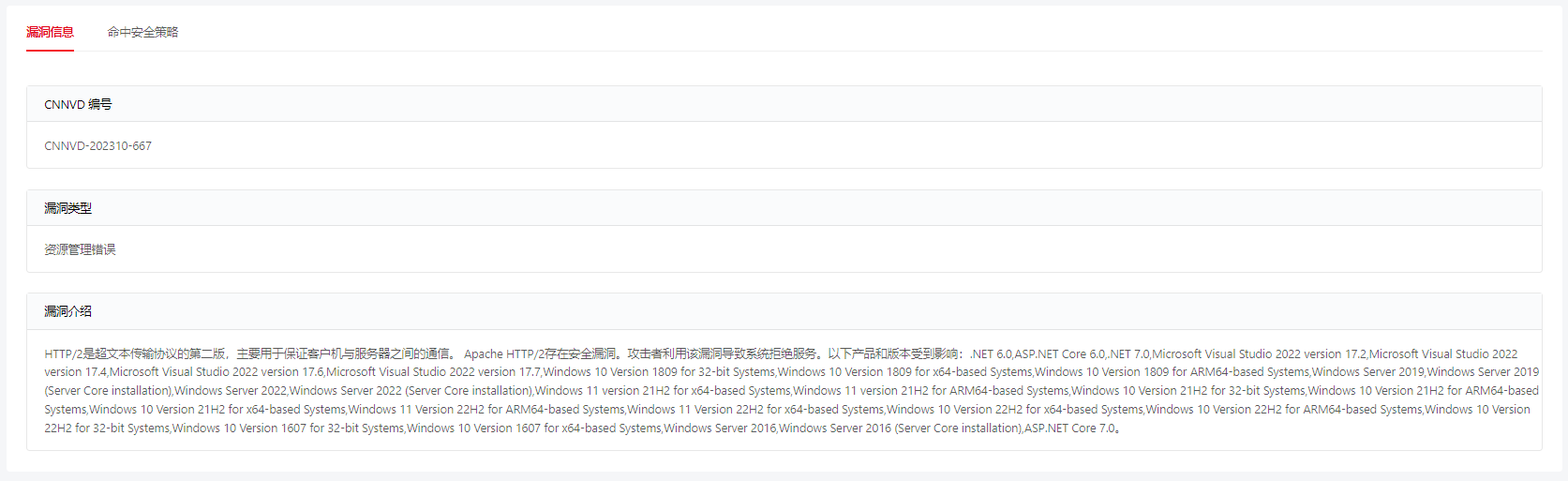1568x481 pixels.
Task: Click the CNNVD 编号 panel header
Action: (x=784, y=104)
